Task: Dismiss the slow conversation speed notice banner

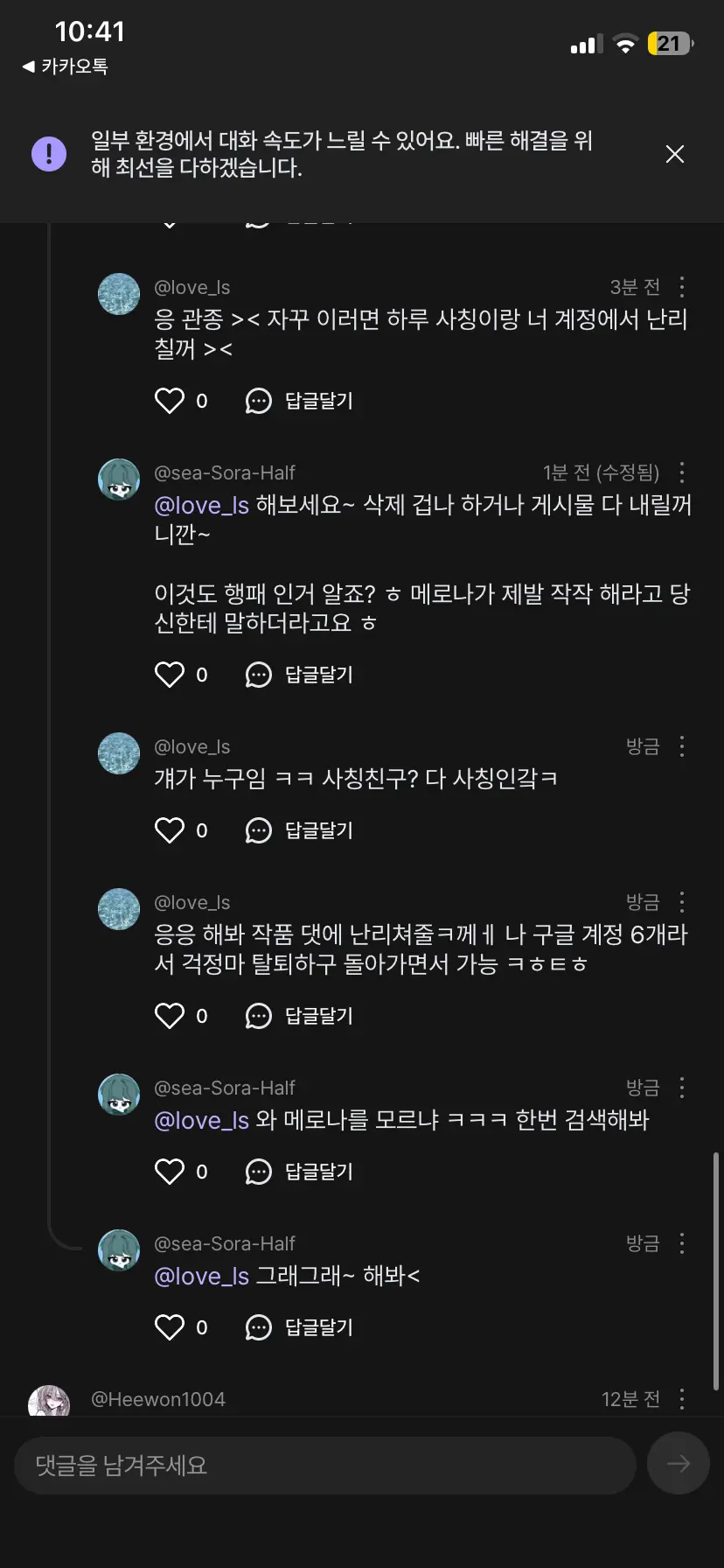Action: click(x=674, y=154)
